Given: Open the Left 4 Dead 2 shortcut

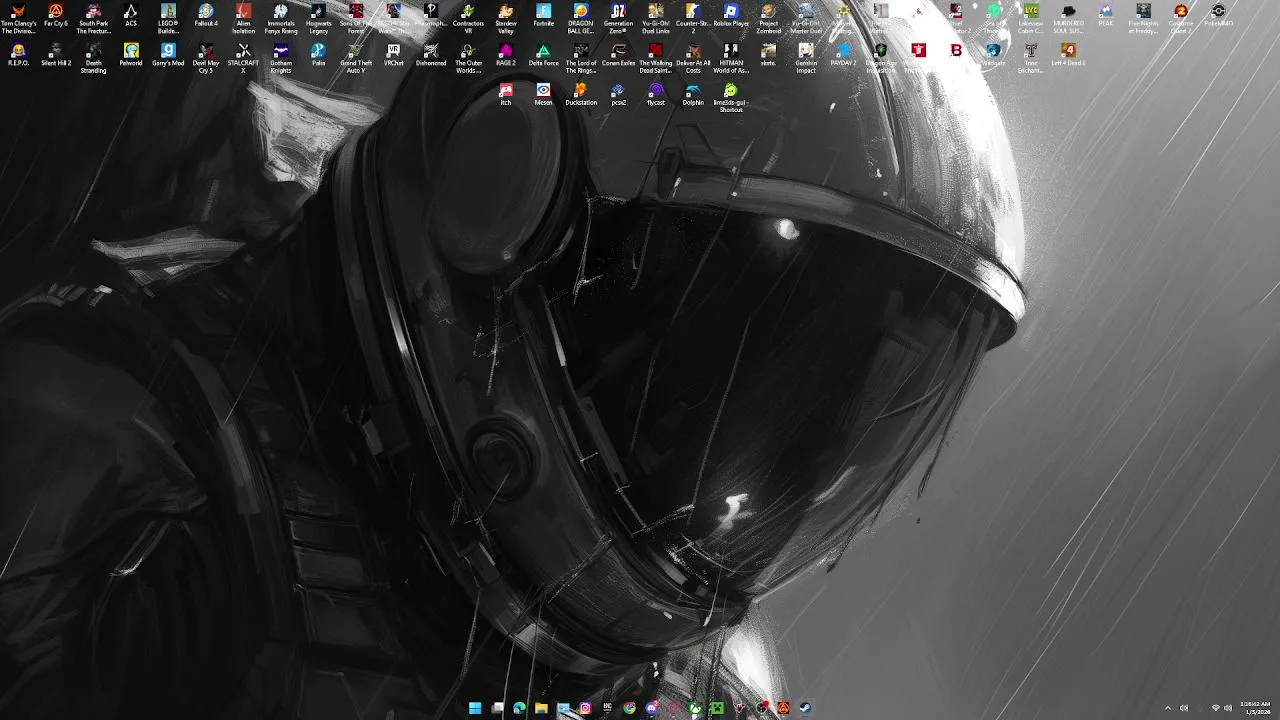Looking at the screenshot, I should (x=1068, y=53).
